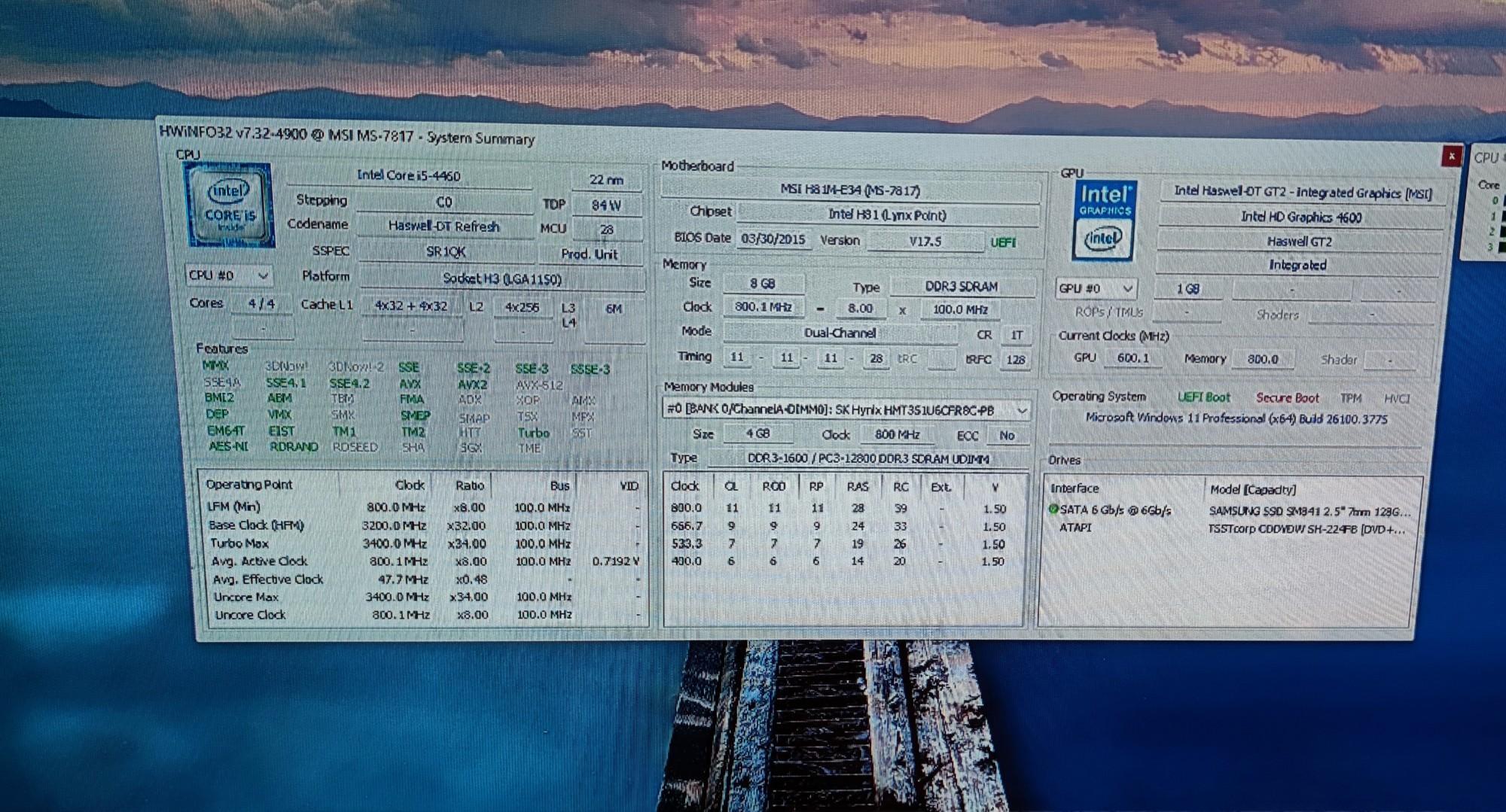Click the BIOS version V17.5 field
Viewport: 1506px width, 812px height.
925,241
